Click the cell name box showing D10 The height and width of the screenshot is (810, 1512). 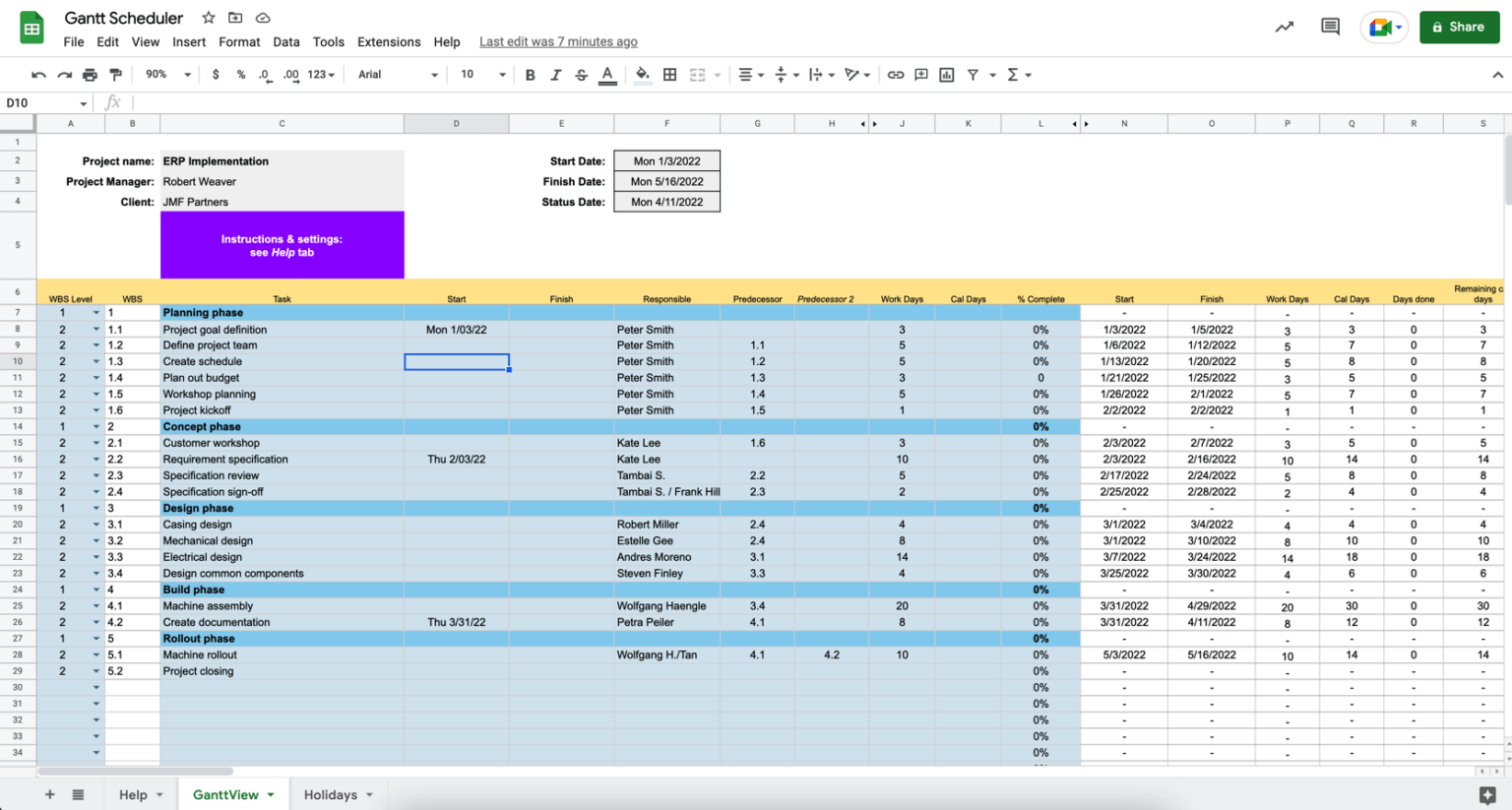tap(39, 102)
